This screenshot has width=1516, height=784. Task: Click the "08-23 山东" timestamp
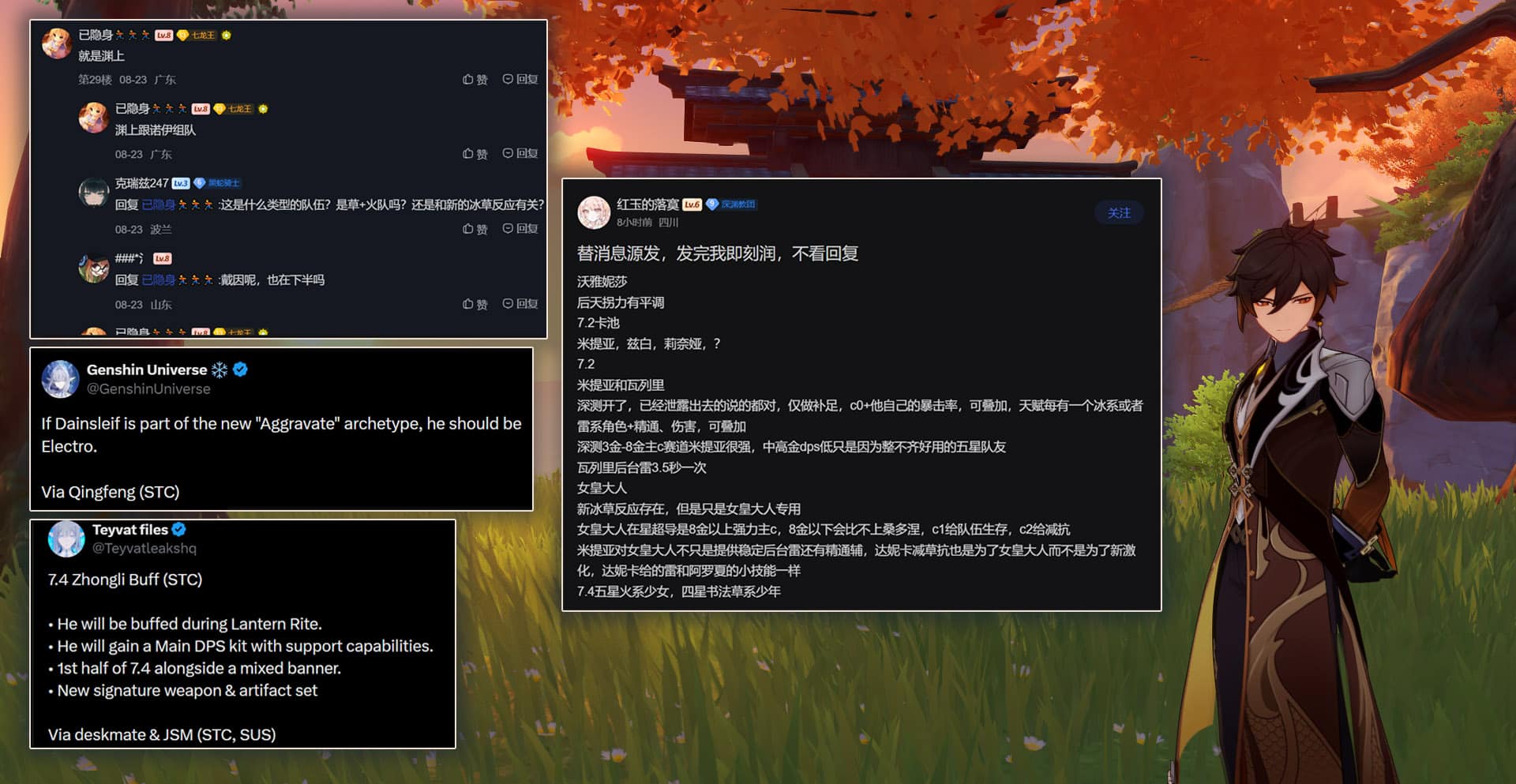[x=143, y=305]
